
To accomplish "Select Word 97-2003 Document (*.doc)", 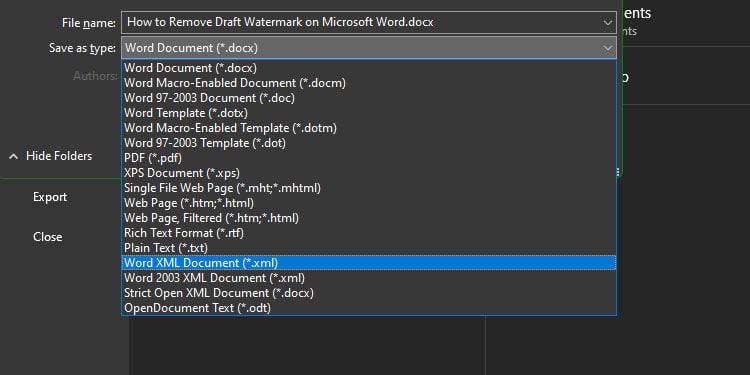I will (x=369, y=98).
